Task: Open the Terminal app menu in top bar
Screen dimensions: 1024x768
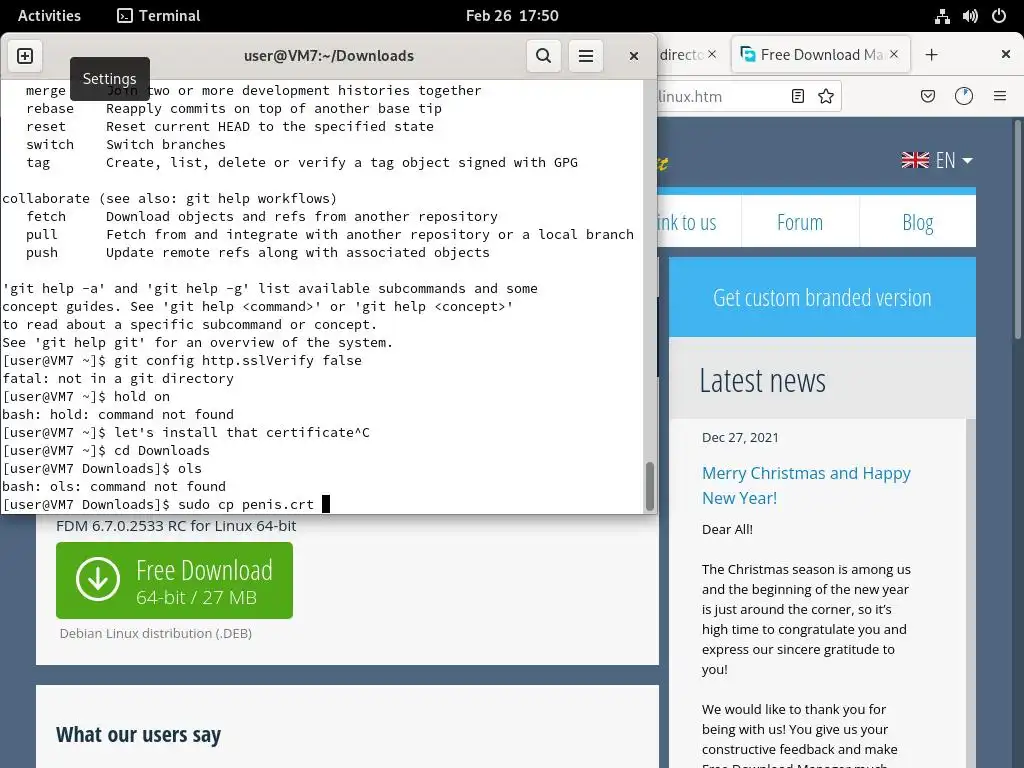Action: point(159,16)
